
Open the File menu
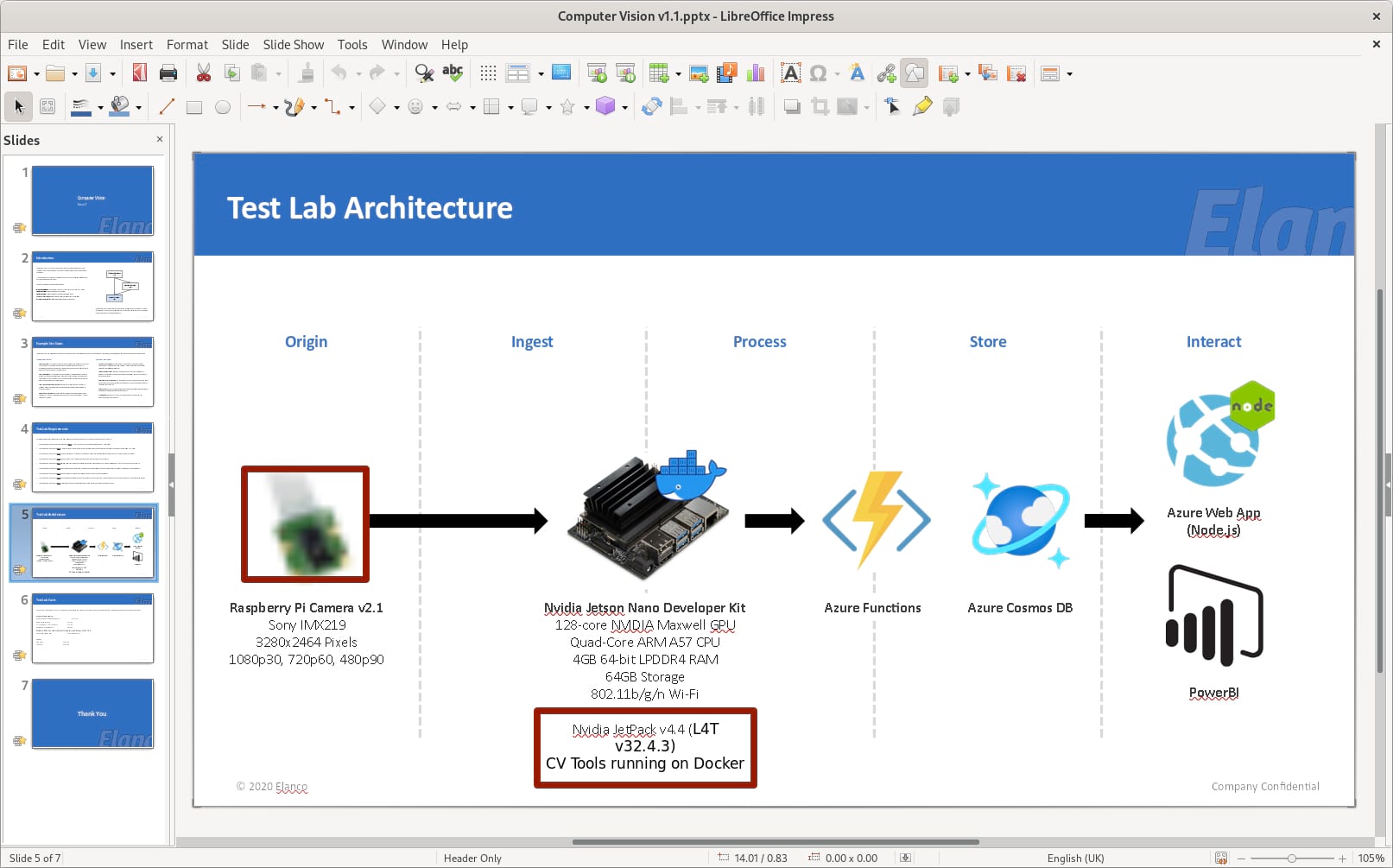pos(18,45)
